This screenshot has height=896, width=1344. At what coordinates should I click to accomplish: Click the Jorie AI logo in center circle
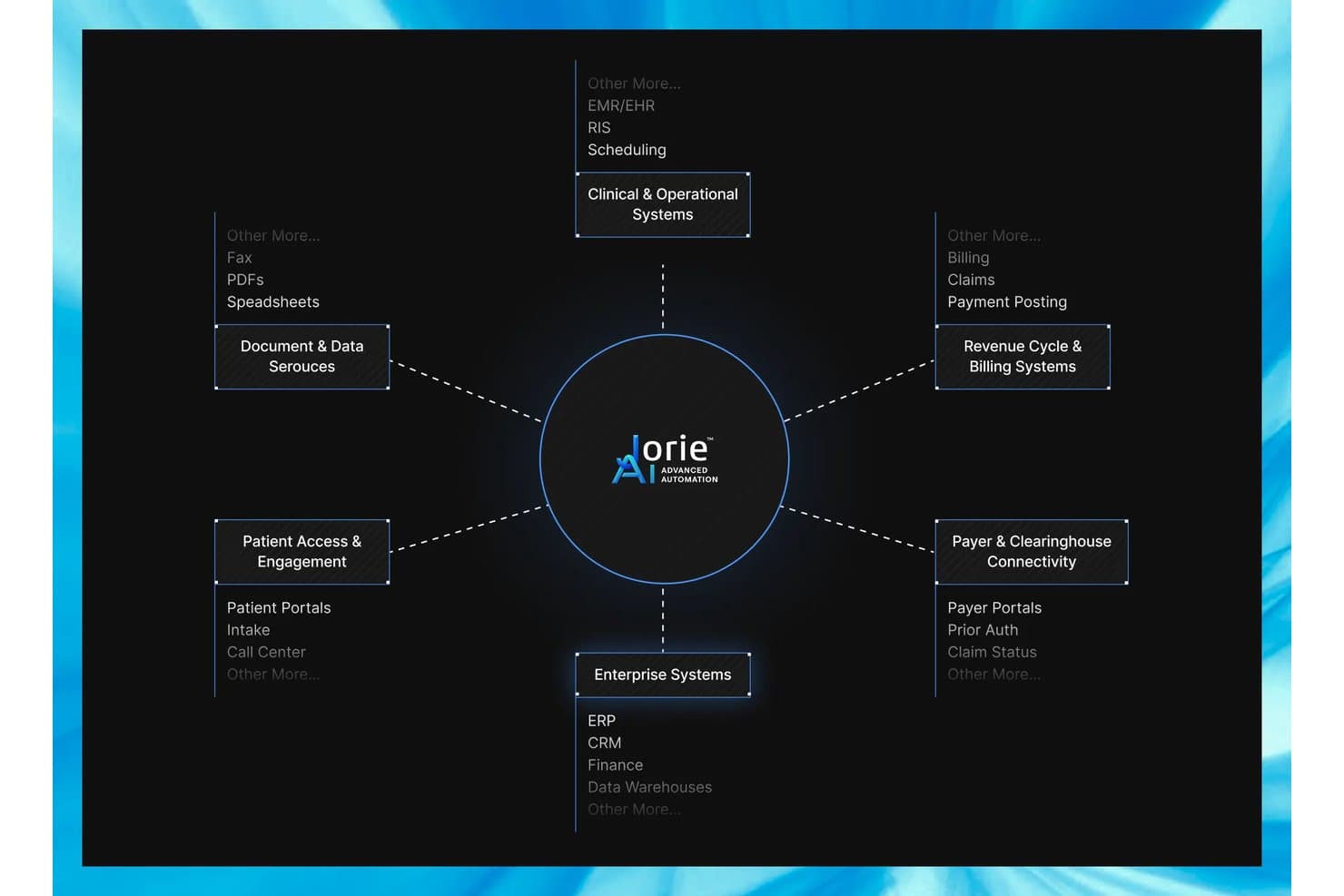[665, 459]
